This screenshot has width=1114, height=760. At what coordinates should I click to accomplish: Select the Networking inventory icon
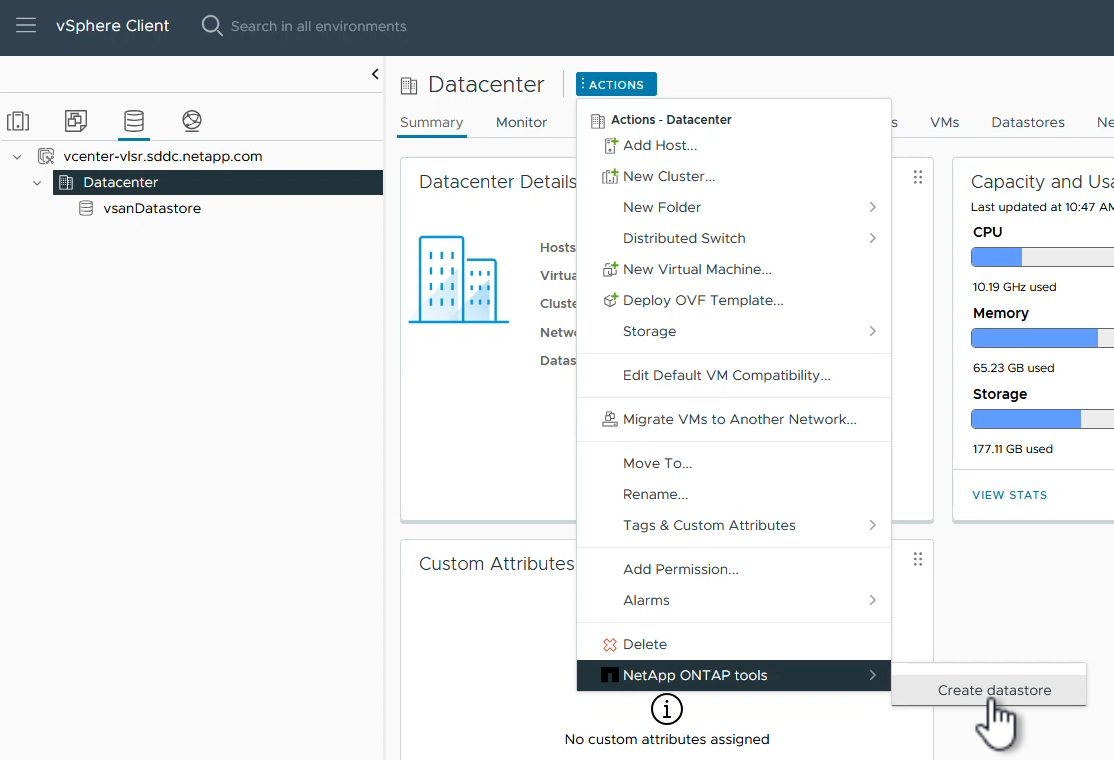coord(192,122)
